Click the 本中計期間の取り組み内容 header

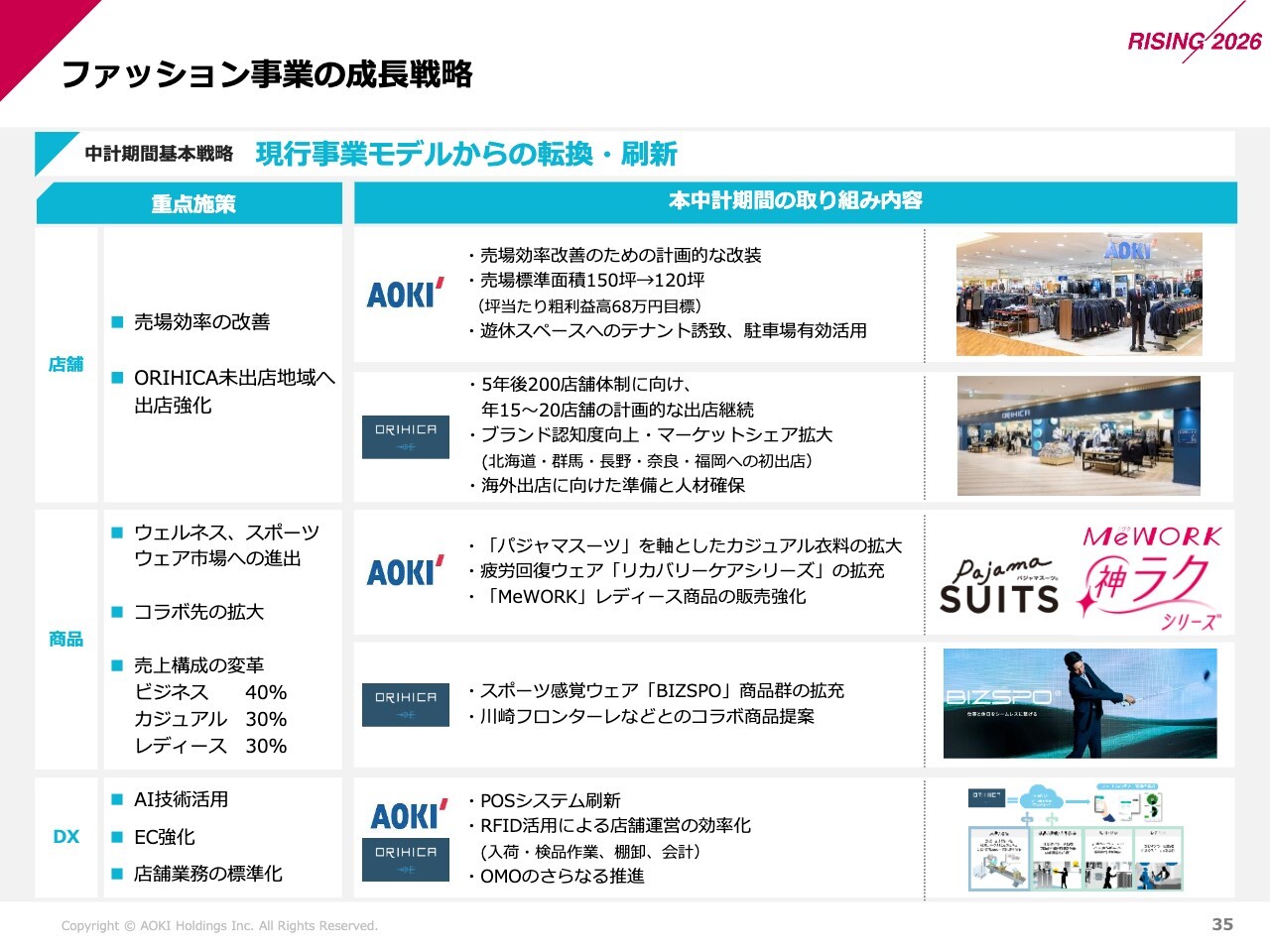(795, 201)
